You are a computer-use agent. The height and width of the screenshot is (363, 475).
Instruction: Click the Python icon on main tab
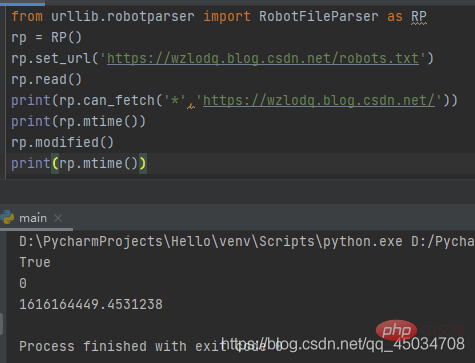pos(7,218)
